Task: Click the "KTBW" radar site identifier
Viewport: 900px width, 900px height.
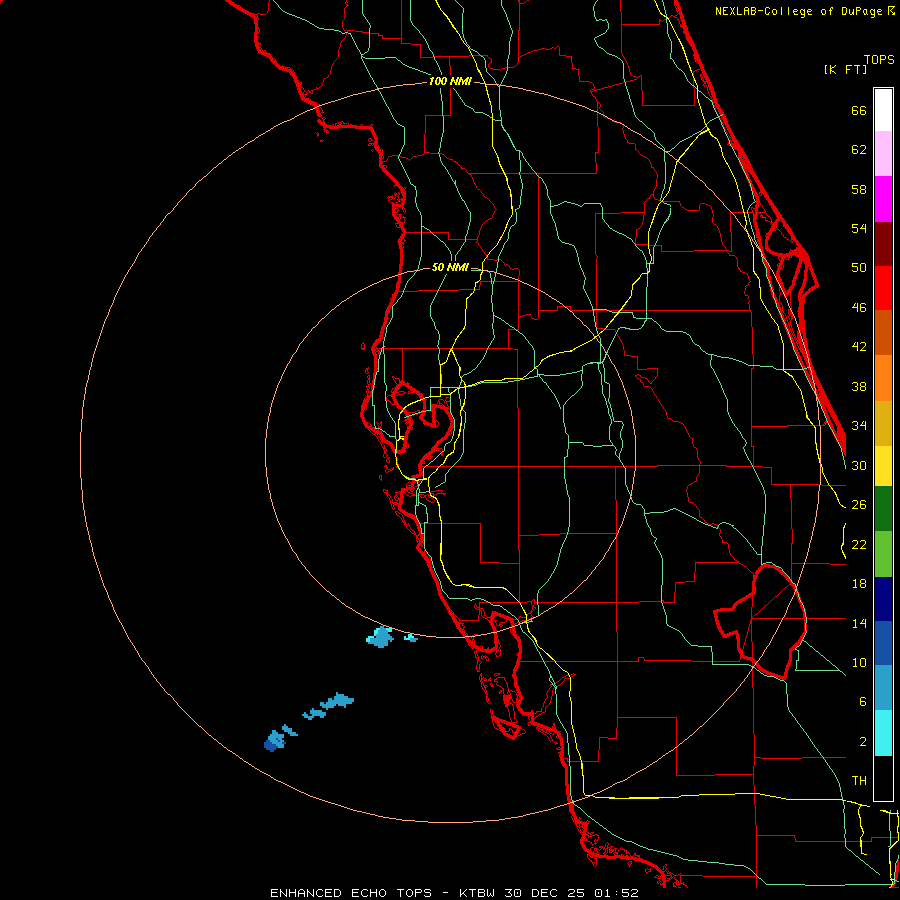Action: [478, 893]
